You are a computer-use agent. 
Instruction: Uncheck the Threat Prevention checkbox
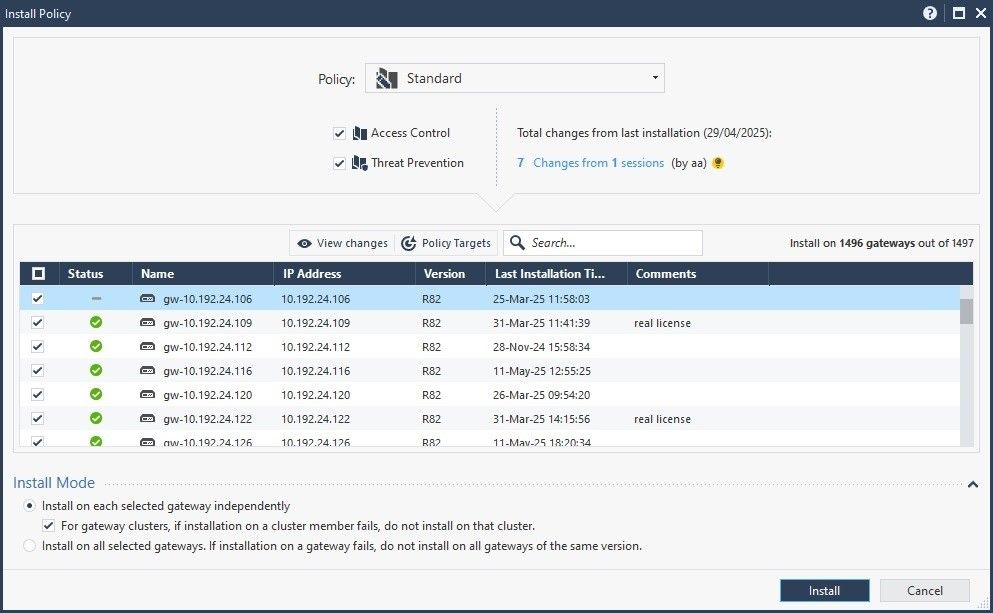339,163
